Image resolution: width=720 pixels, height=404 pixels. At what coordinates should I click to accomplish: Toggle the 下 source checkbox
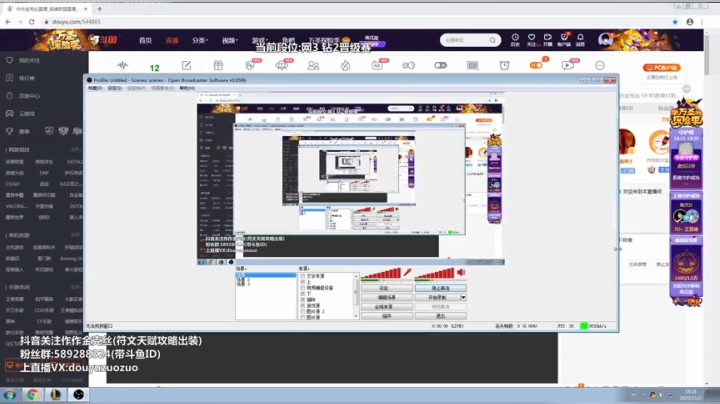303,294
